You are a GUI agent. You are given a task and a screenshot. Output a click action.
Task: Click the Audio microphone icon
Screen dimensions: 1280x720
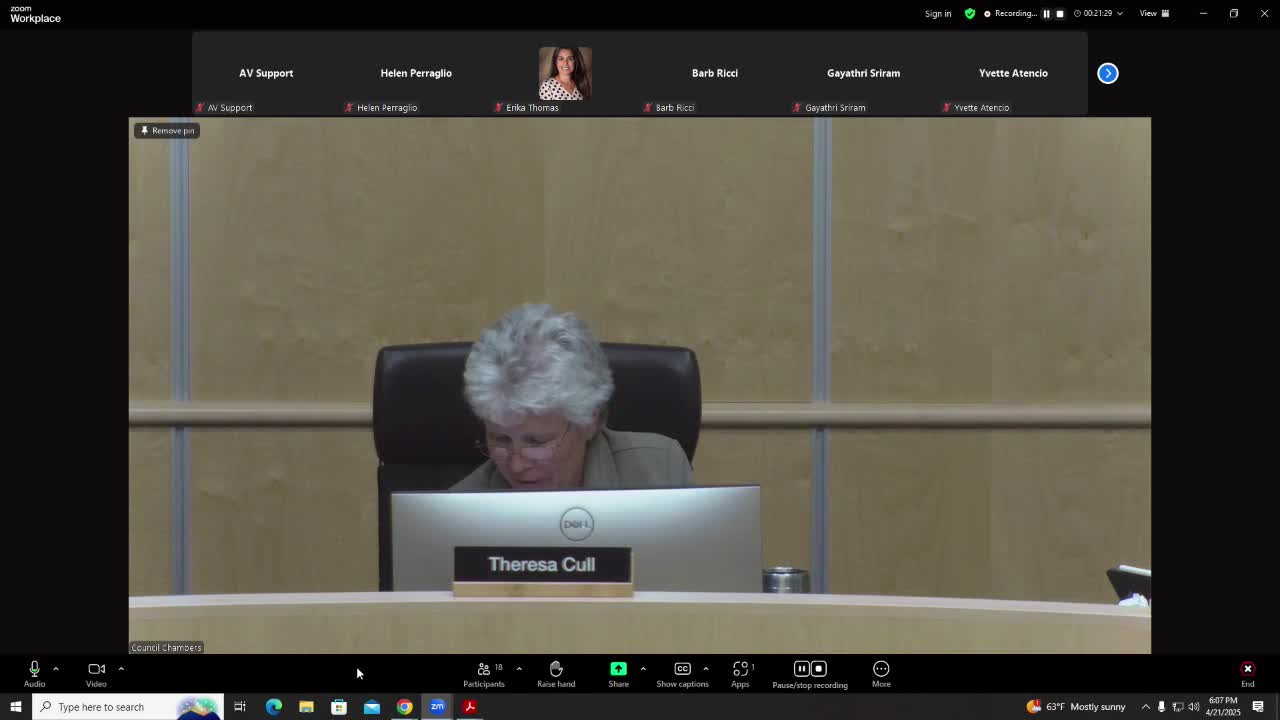[34, 669]
